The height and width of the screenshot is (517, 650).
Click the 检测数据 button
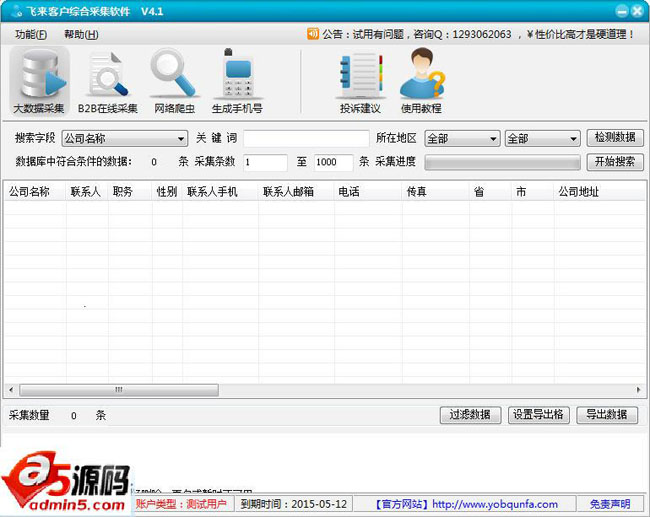tap(615, 138)
